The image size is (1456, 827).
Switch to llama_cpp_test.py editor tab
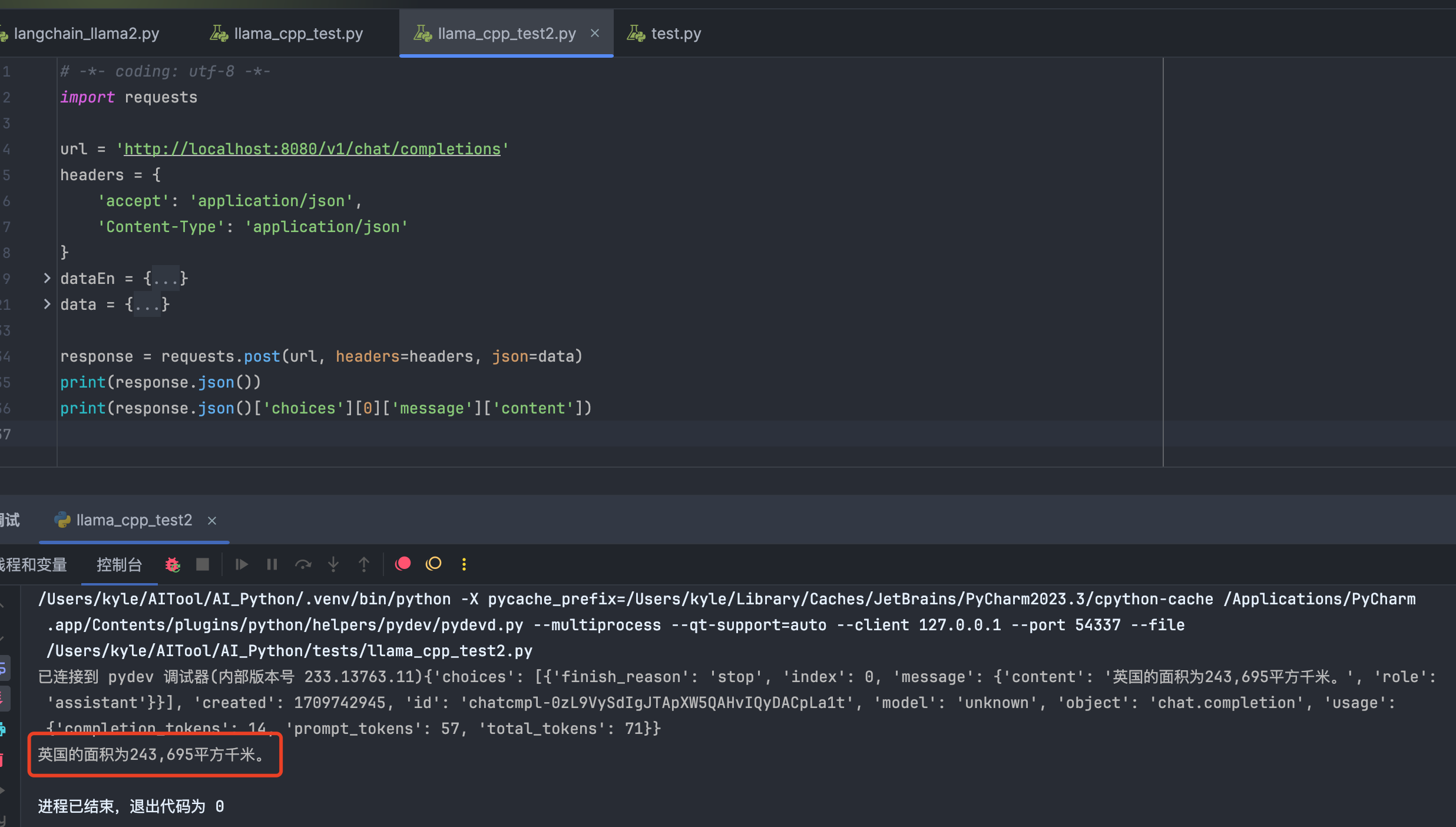(x=298, y=34)
